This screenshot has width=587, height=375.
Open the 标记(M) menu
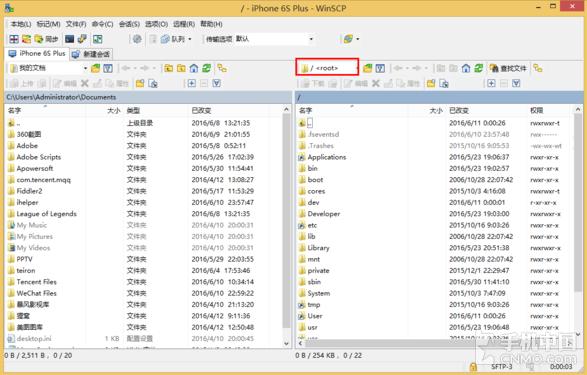(48, 24)
